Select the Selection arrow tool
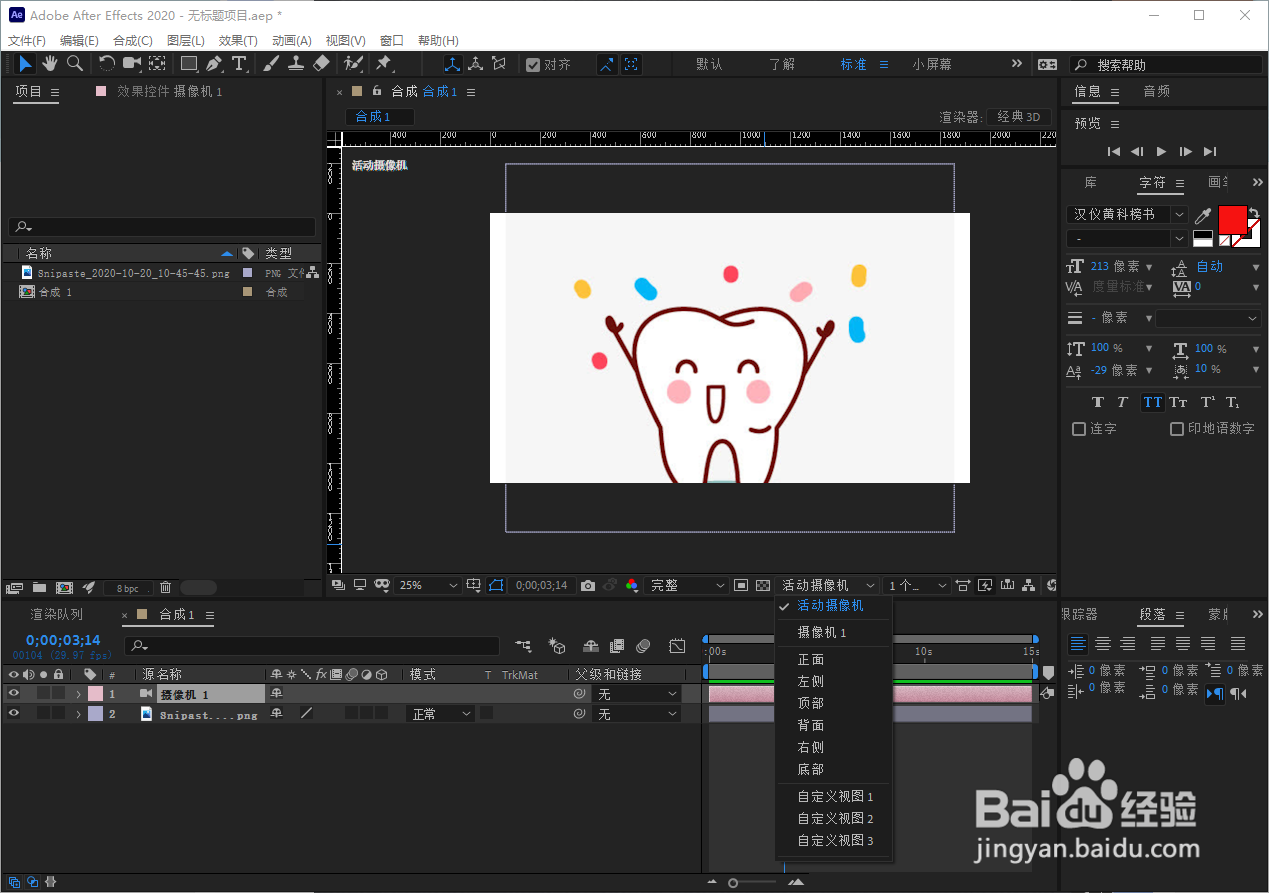 coord(25,64)
